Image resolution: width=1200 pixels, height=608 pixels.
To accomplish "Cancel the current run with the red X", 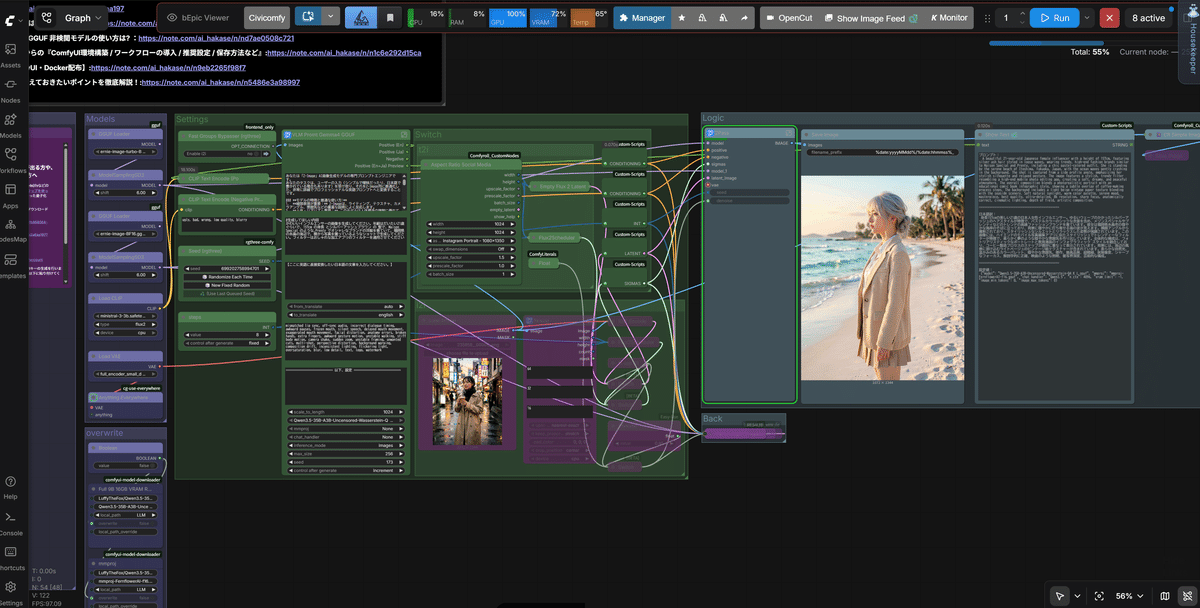I will tap(1110, 17).
